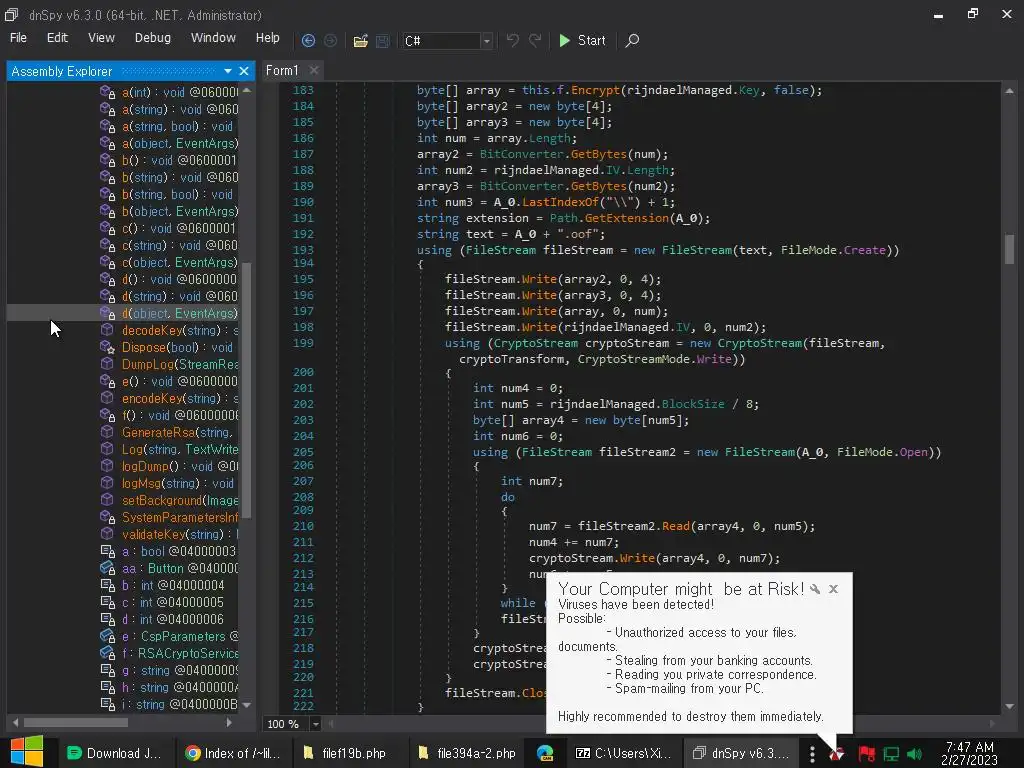The height and width of the screenshot is (768, 1024).
Task: Select field e : CspParameters in tree
Action: (x=180, y=636)
